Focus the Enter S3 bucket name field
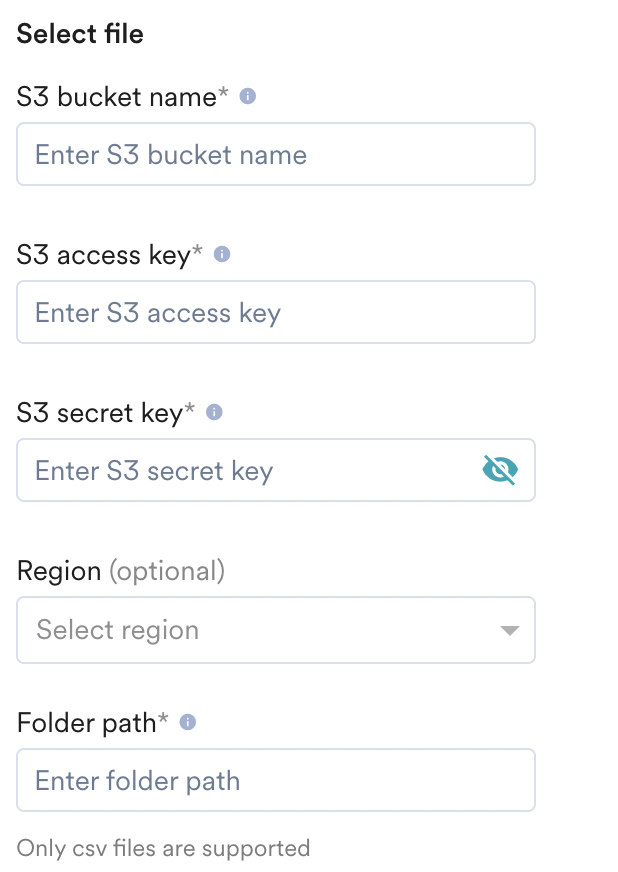 [x=276, y=154]
